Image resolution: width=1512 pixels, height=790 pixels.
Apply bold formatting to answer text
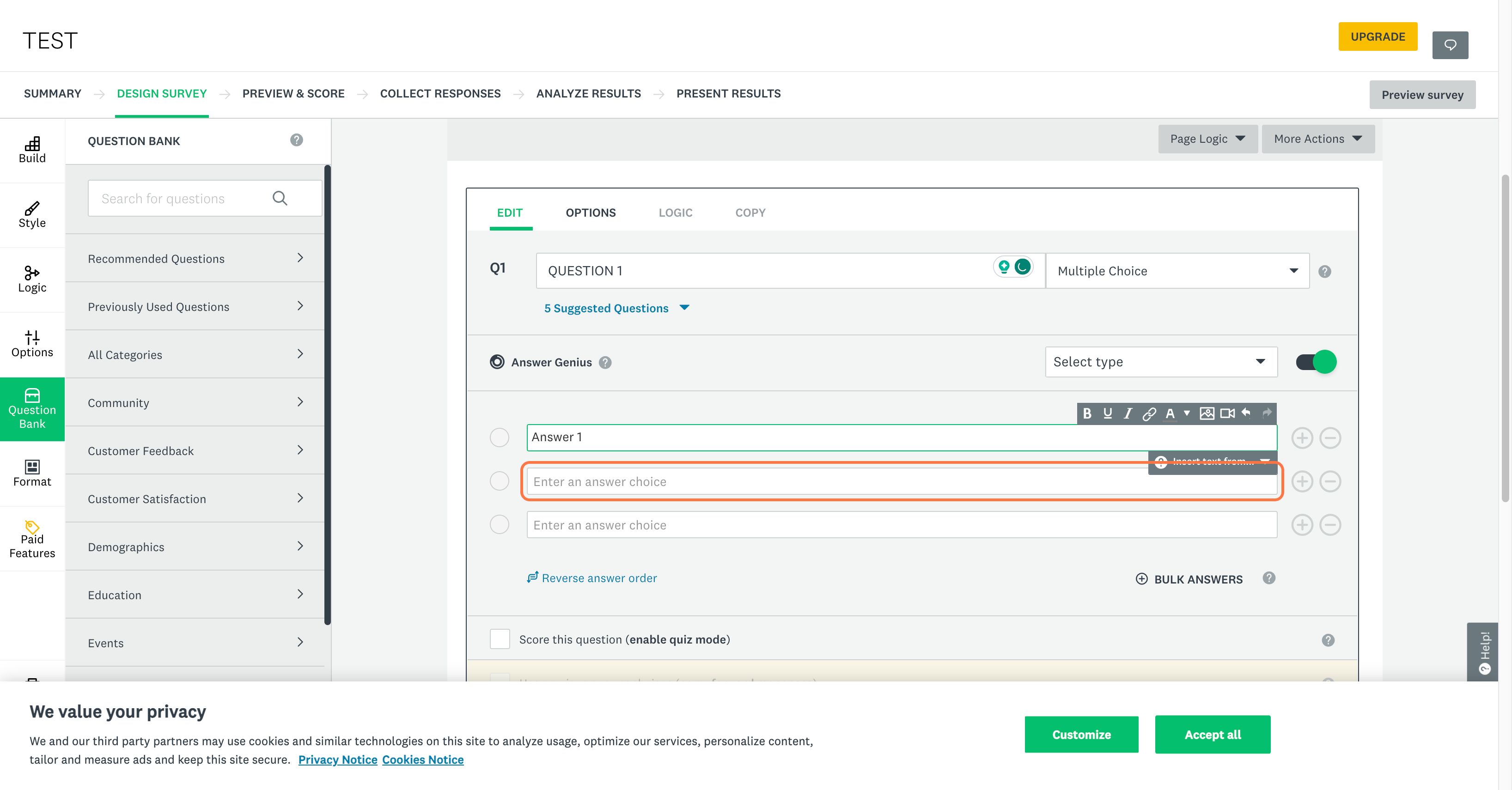point(1087,414)
